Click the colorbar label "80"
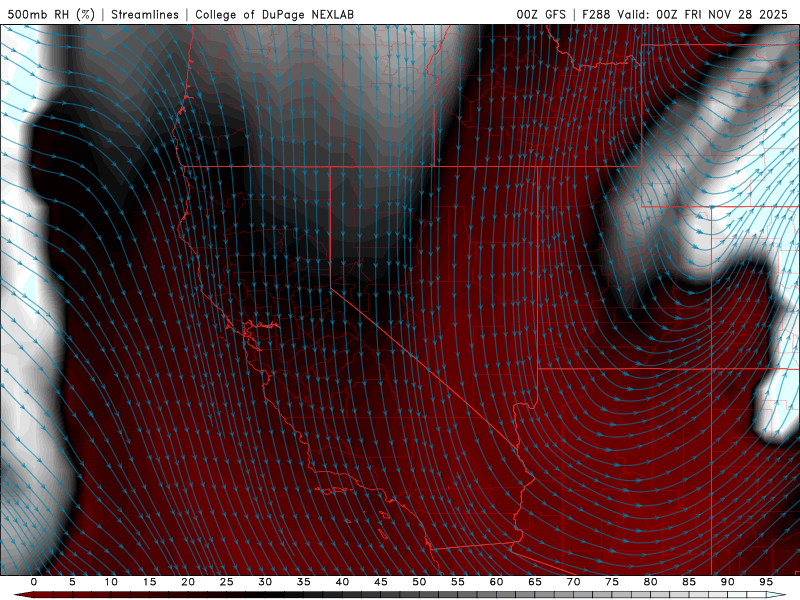 [x=651, y=582]
